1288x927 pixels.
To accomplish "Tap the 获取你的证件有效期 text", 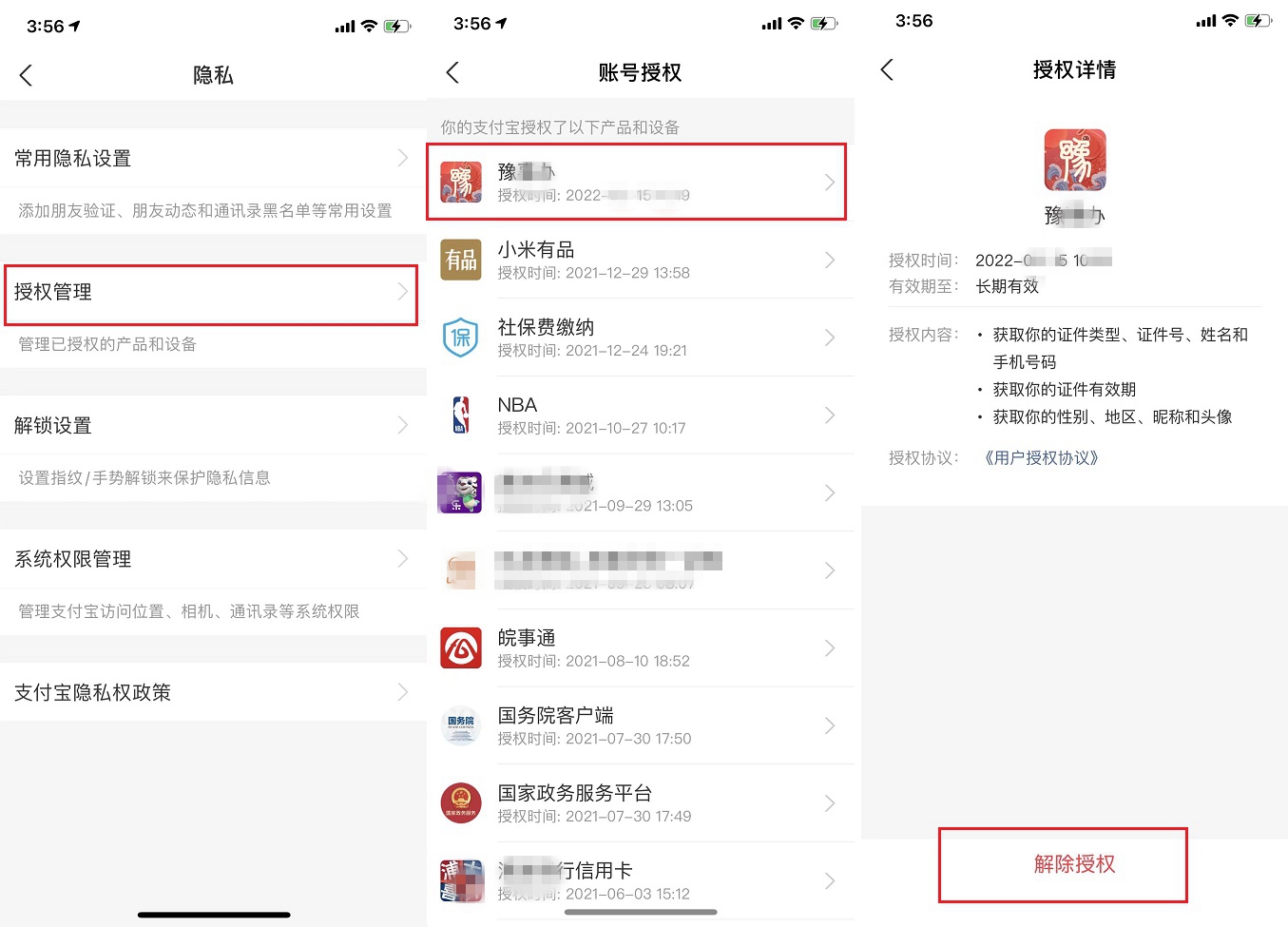I will [x=1064, y=390].
